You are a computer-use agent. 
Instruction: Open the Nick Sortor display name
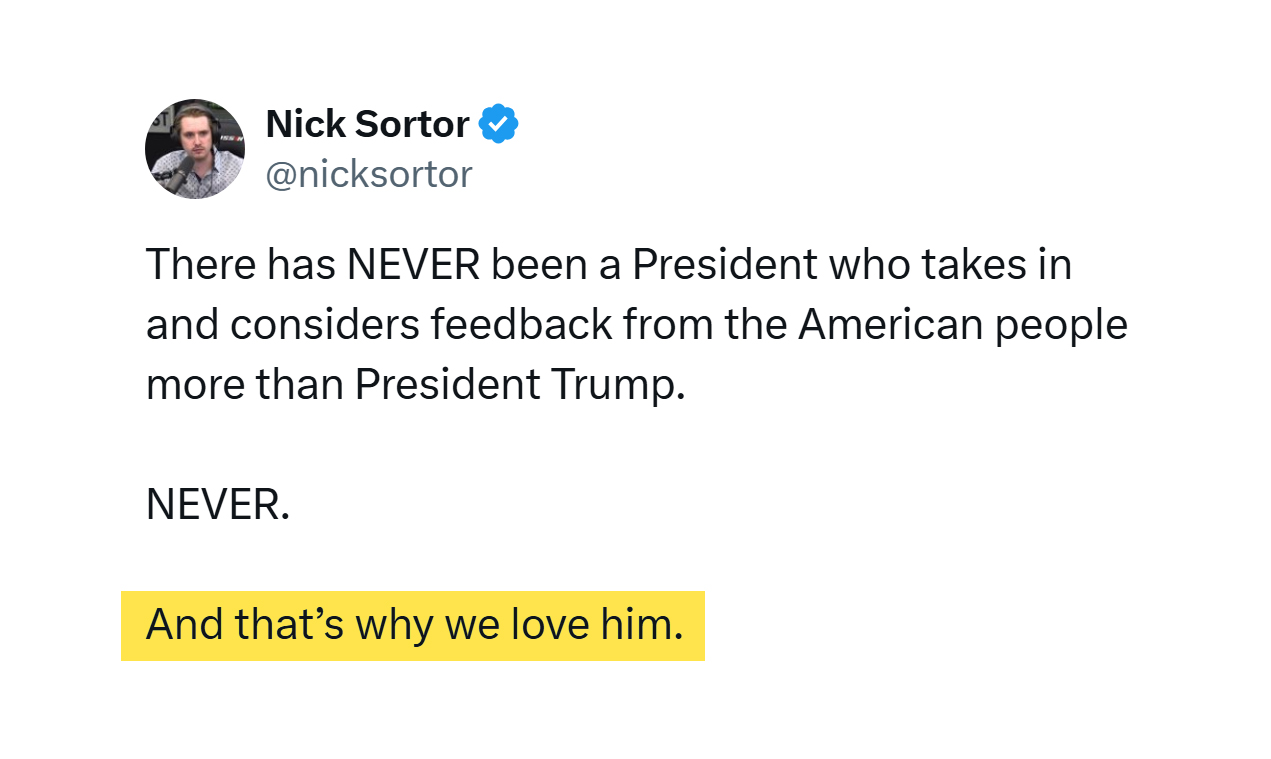[x=367, y=124]
